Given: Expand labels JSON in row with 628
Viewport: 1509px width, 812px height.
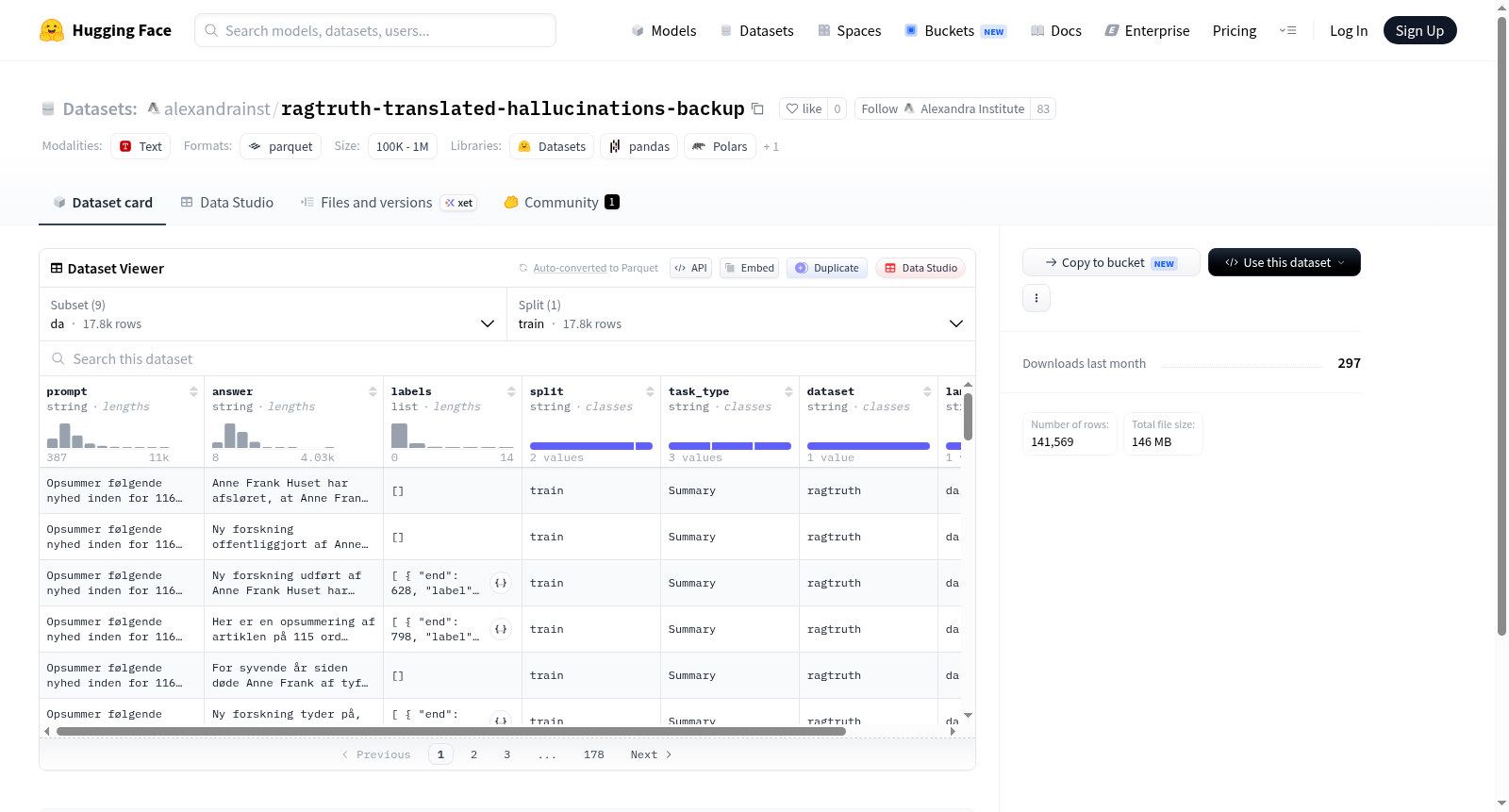Looking at the screenshot, I should (x=501, y=583).
